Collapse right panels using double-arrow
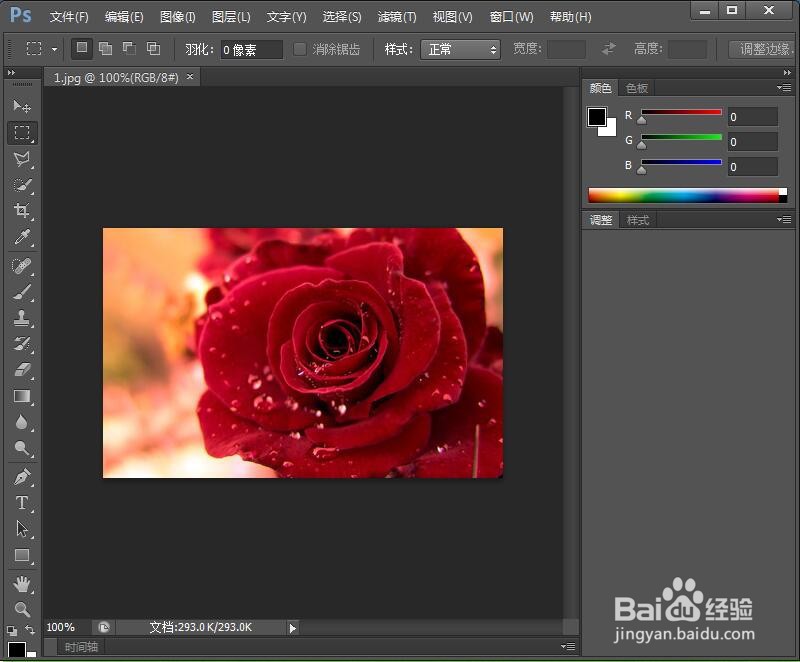 click(787, 73)
